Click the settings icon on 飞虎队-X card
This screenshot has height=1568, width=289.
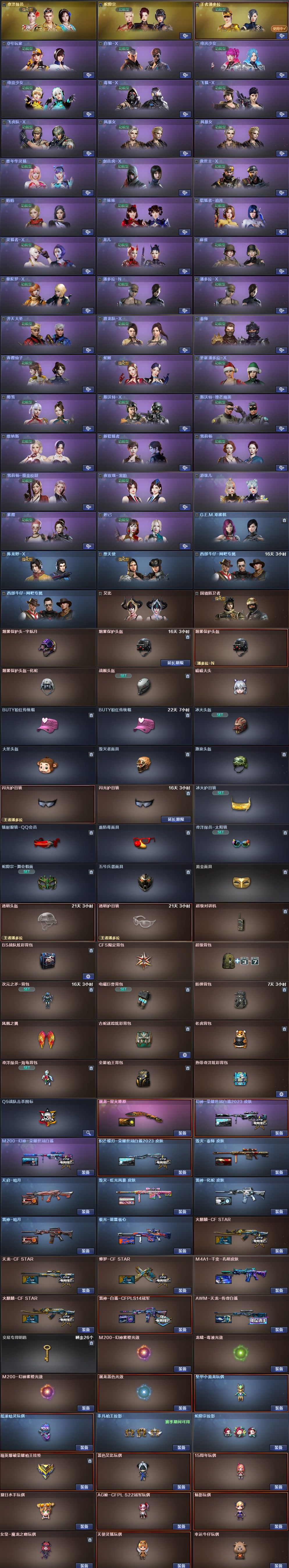(x=88, y=153)
